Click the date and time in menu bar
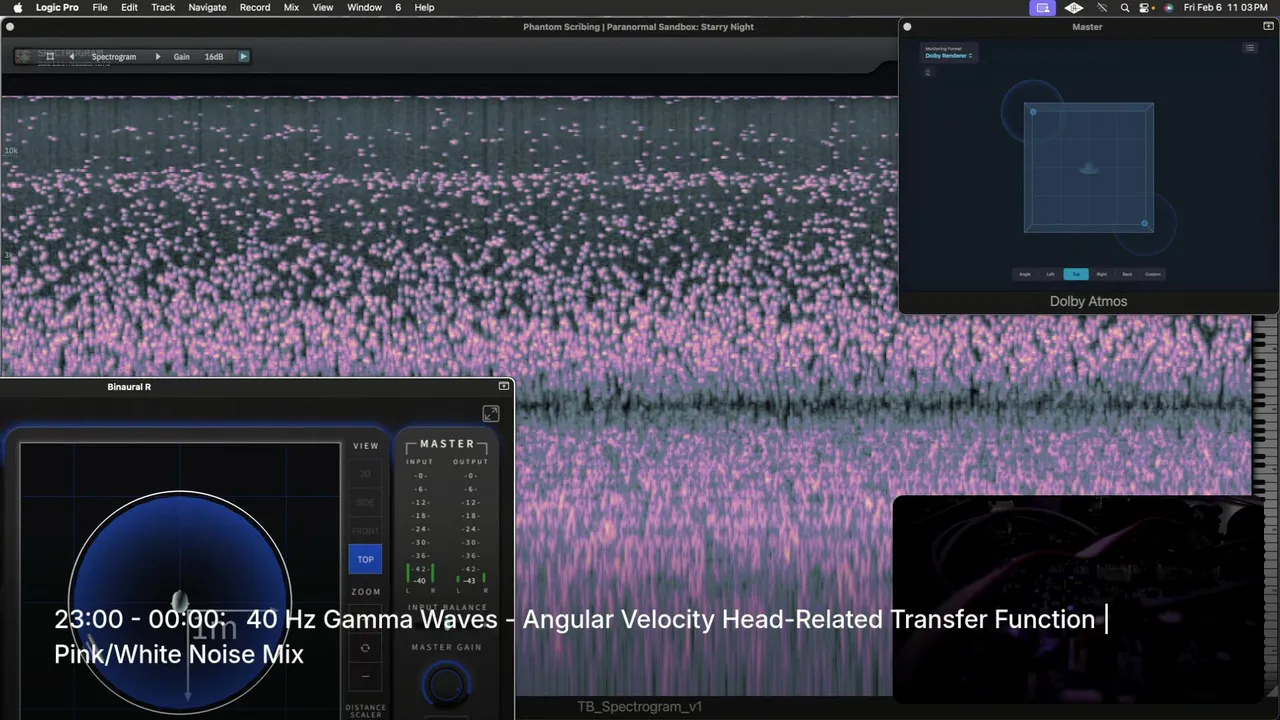Screen dimensions: 1280x720 pos(1226,7)
